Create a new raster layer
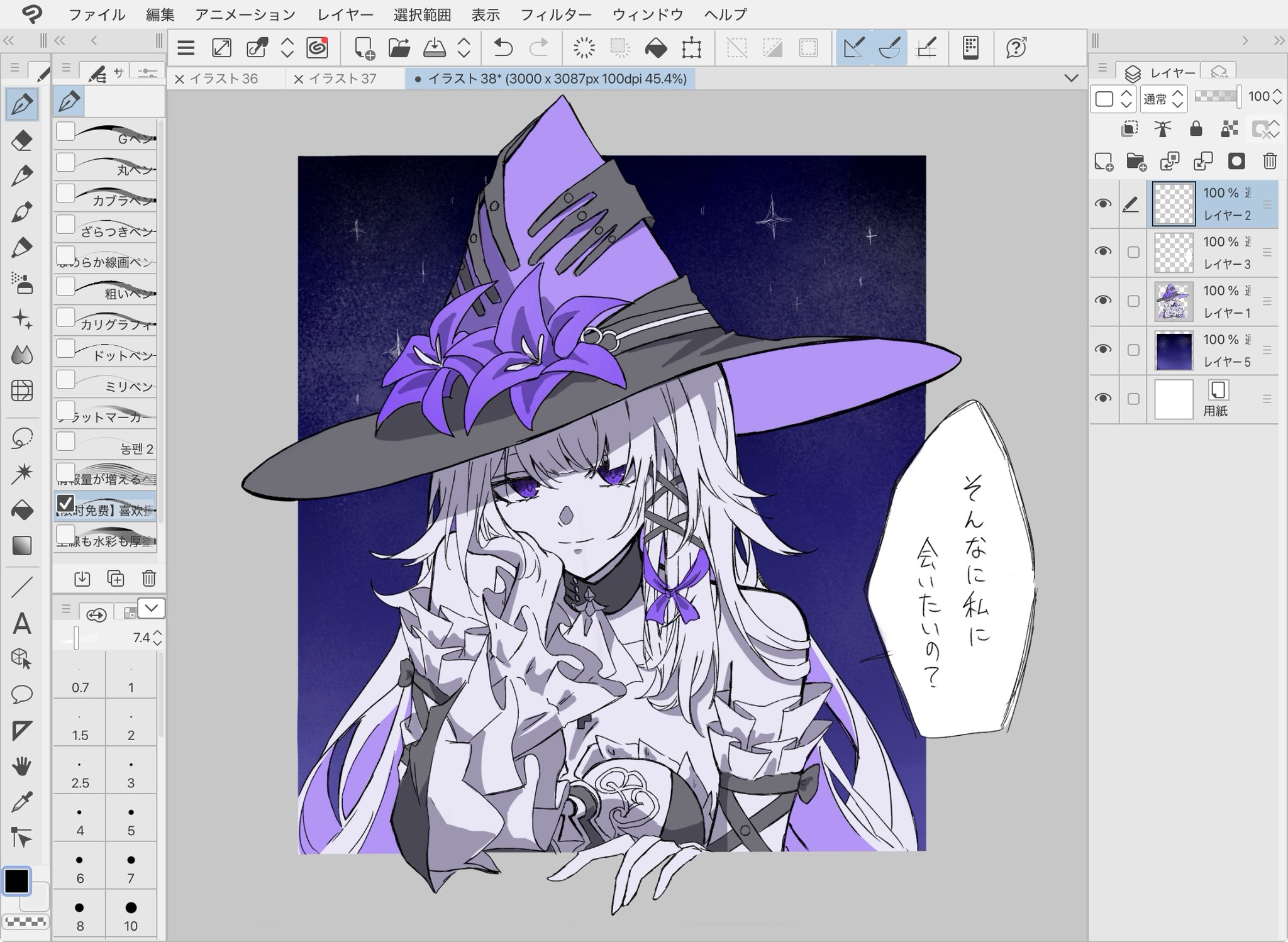This screenshot has height=942, width=1288. (1103, 162)
